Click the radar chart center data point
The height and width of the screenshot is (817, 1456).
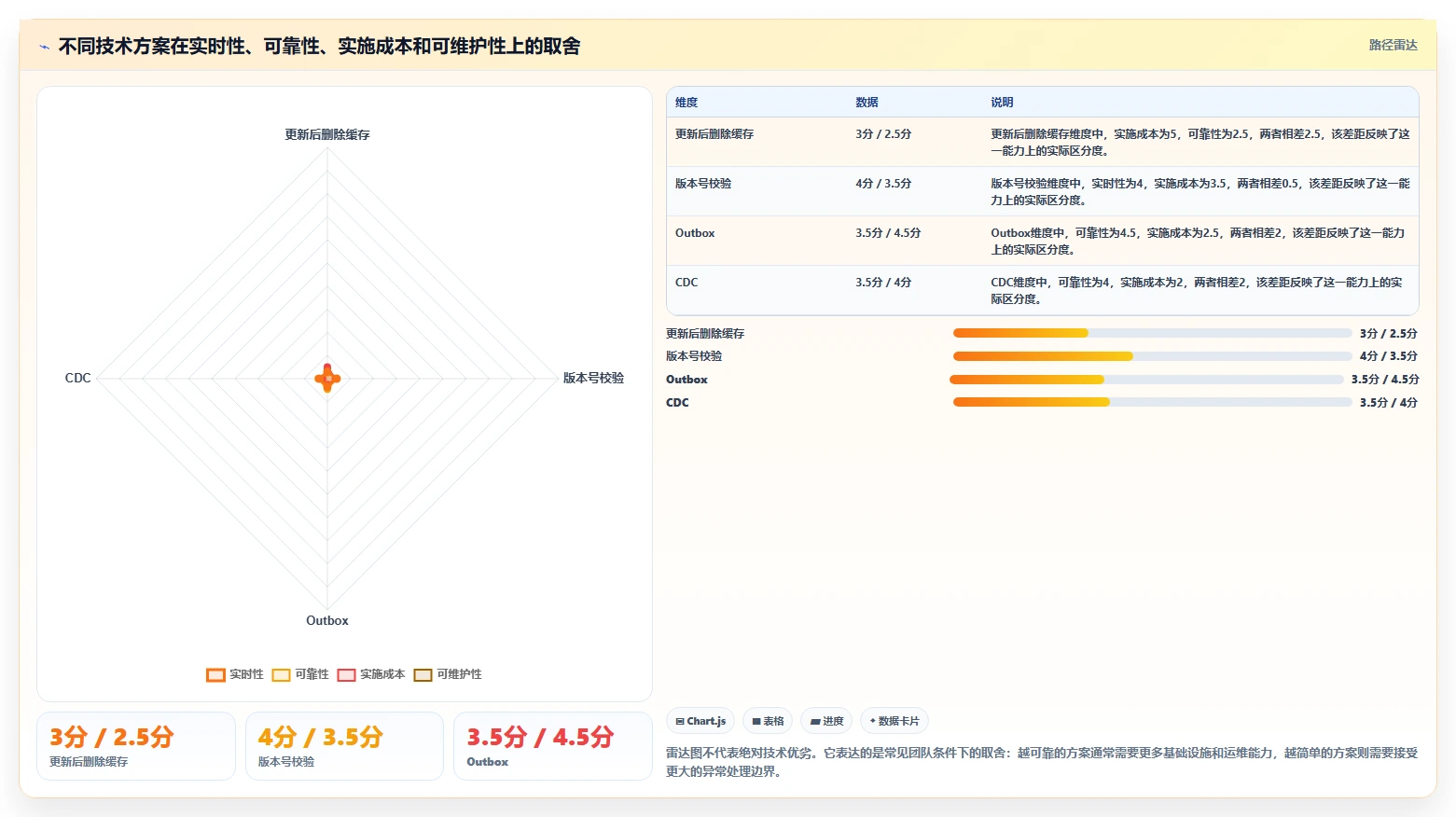point(327,378)
